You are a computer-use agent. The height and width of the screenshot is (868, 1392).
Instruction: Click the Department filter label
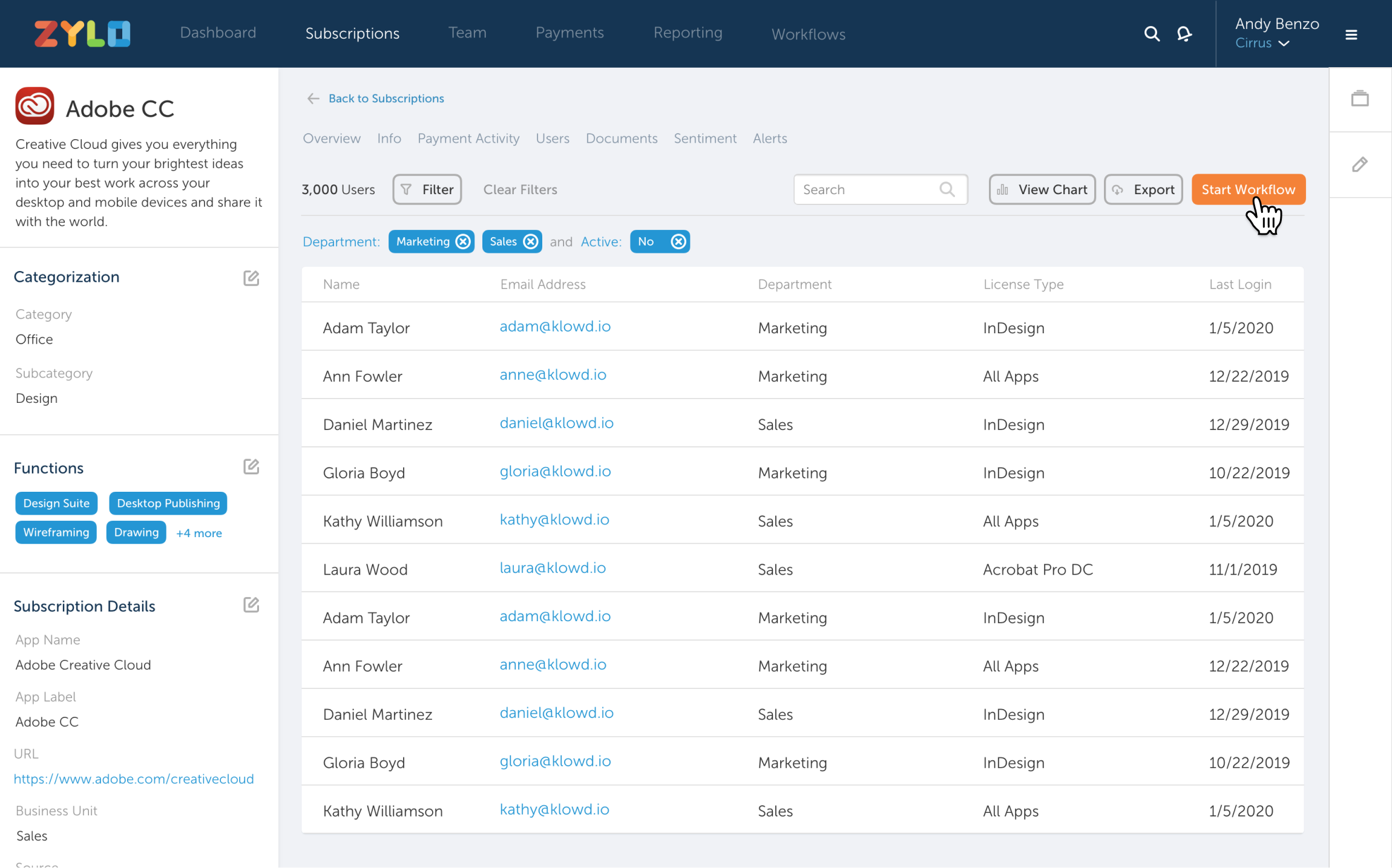point(341,242)
